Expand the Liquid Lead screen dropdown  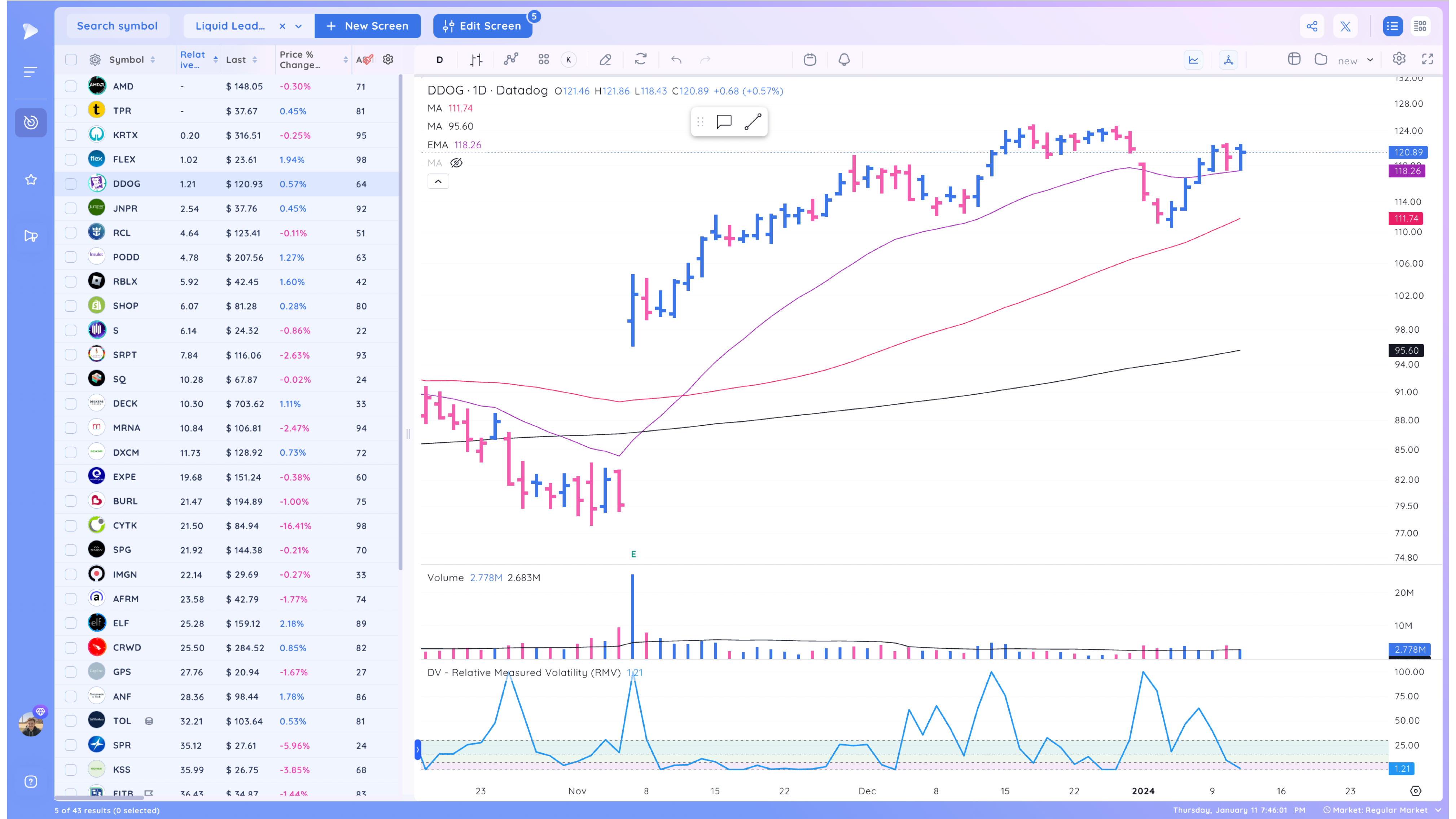click(x=298, y=26)
